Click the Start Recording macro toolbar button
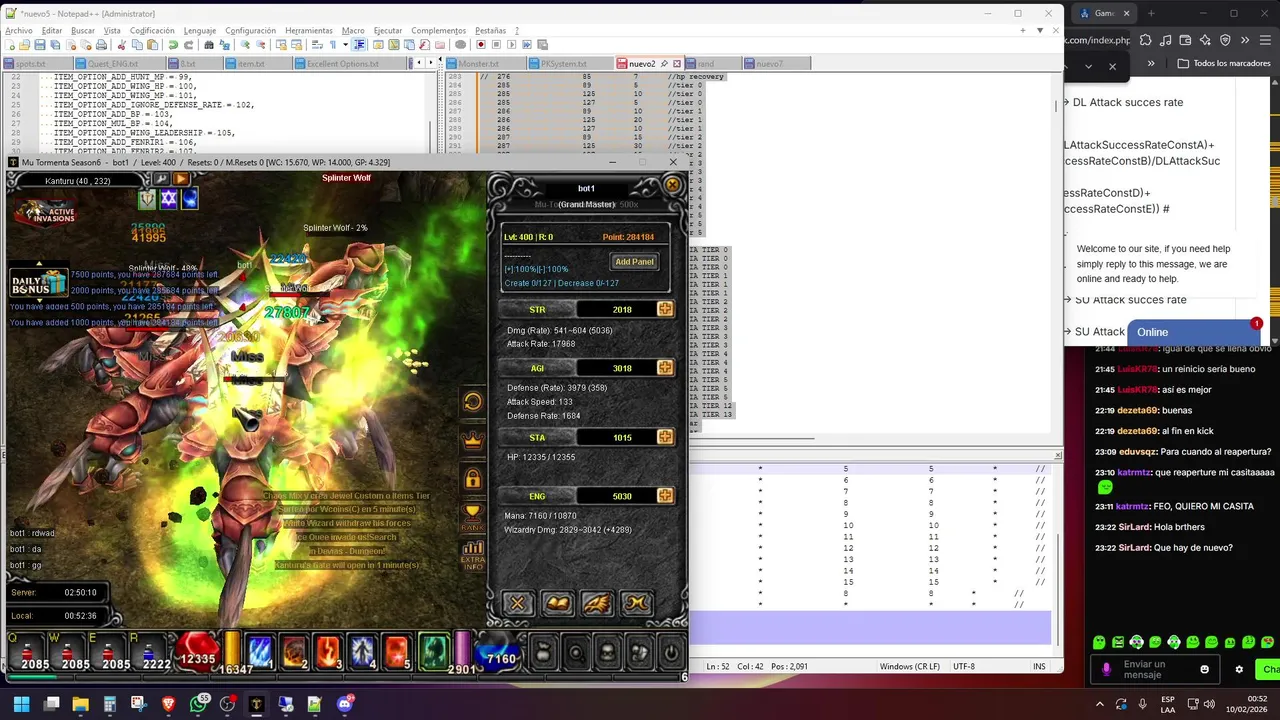Viewport: 1280px width, 720px height. [x=481, y=44]
